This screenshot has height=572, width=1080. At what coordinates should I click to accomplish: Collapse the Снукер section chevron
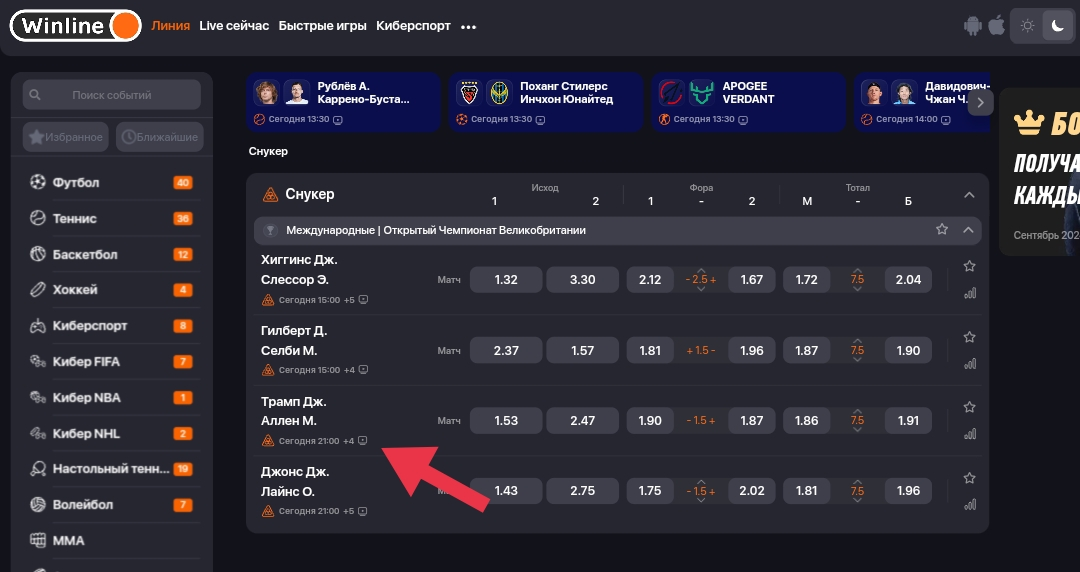tap(968, 195)
